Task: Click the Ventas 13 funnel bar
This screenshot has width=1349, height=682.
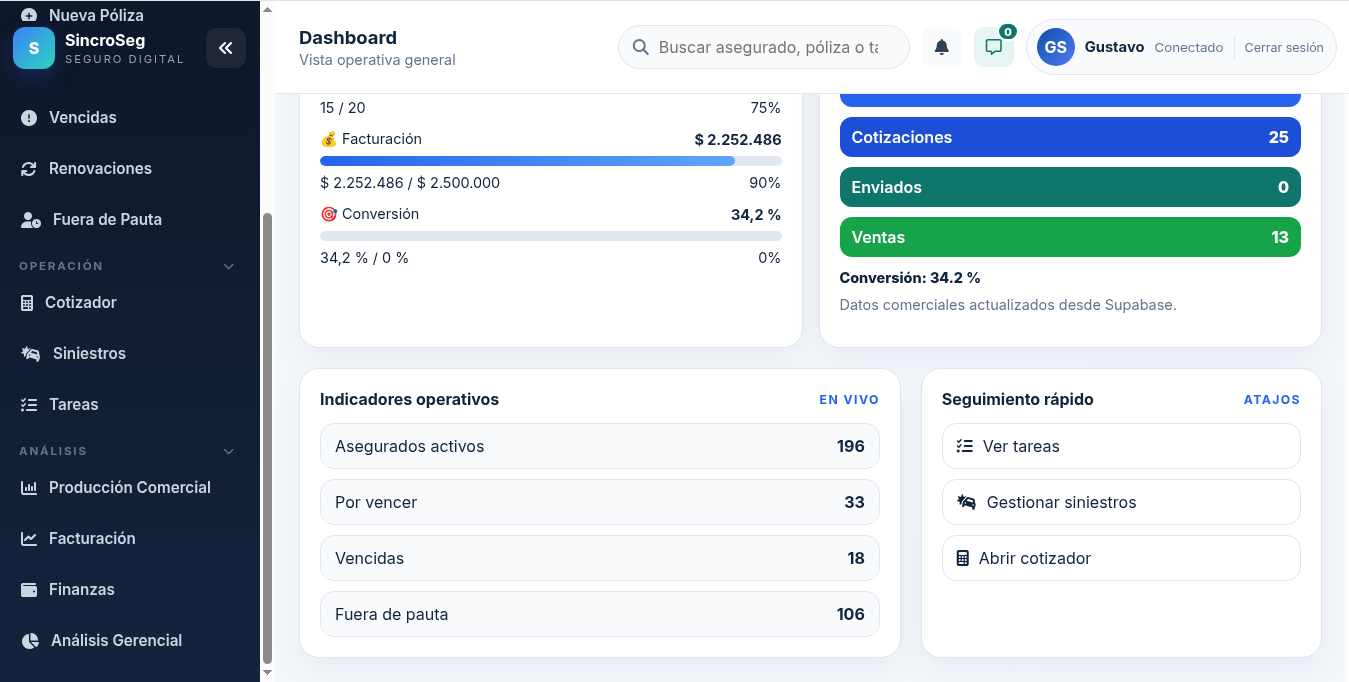Action: pyautogui.click(x=1070, y=237)
